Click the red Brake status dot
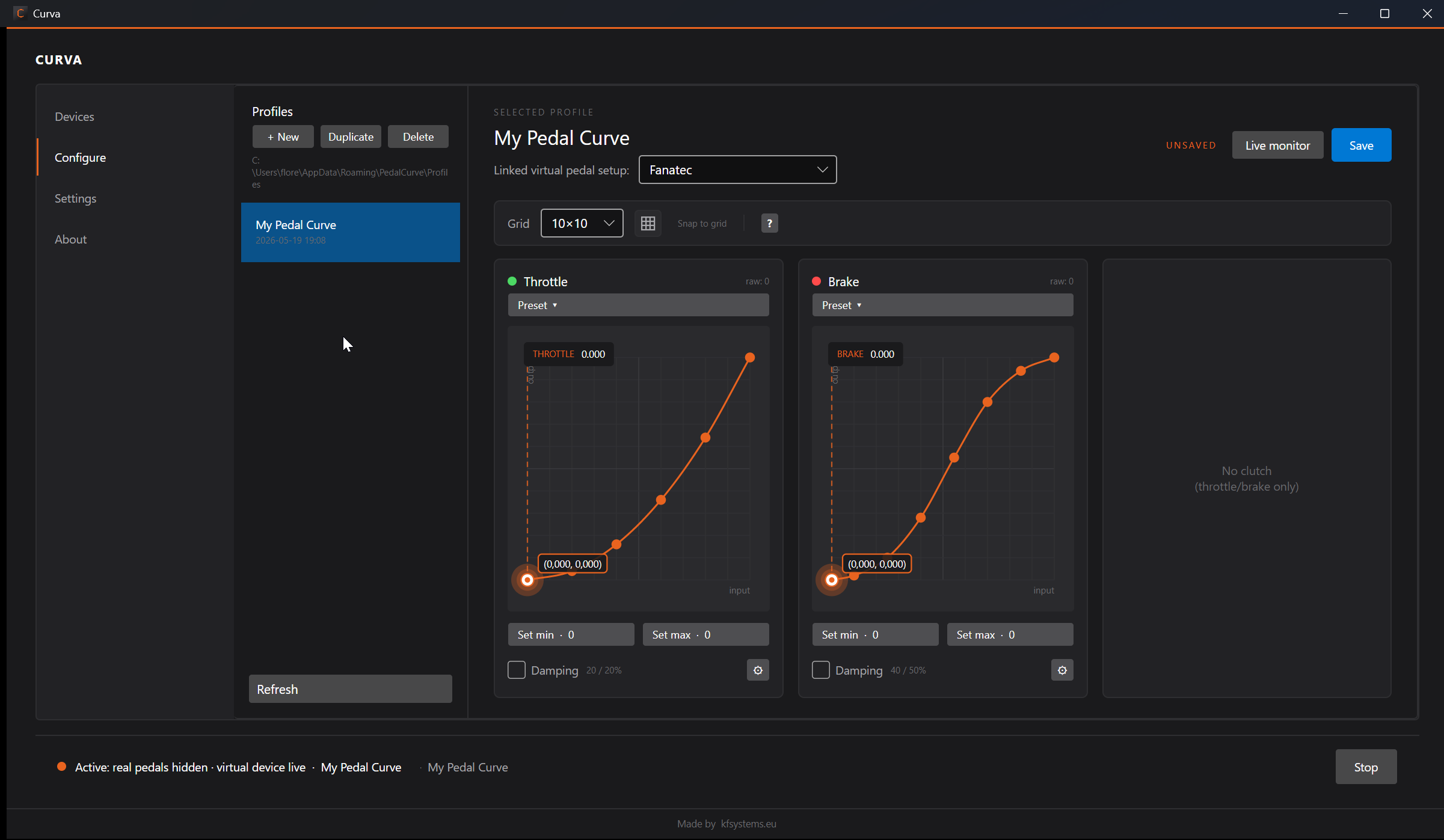The height and width of the screenshot is (840, 1444). 817,281
